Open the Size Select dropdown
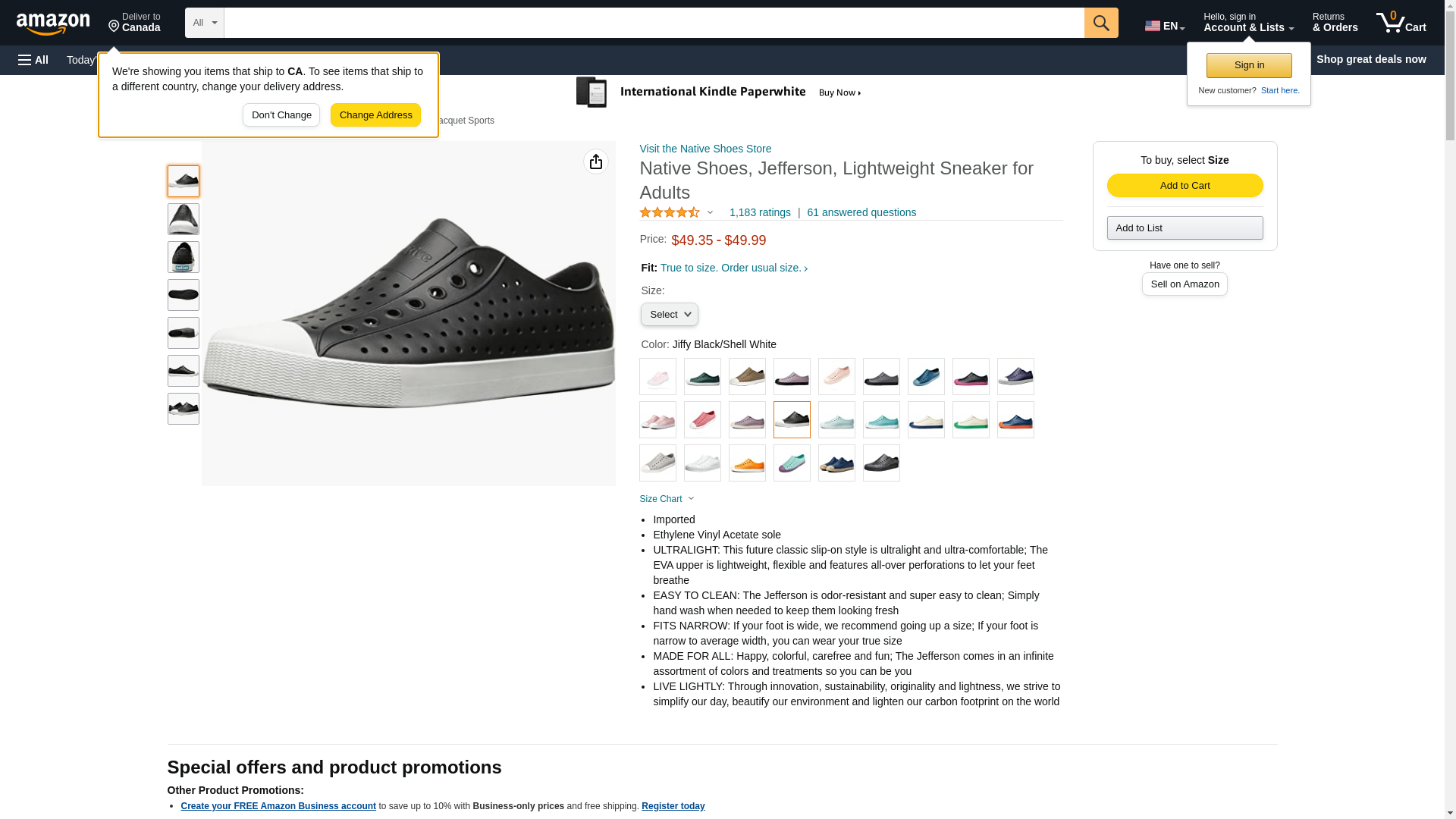This screenshot has width=1456, height=819. tap(669, 315)
